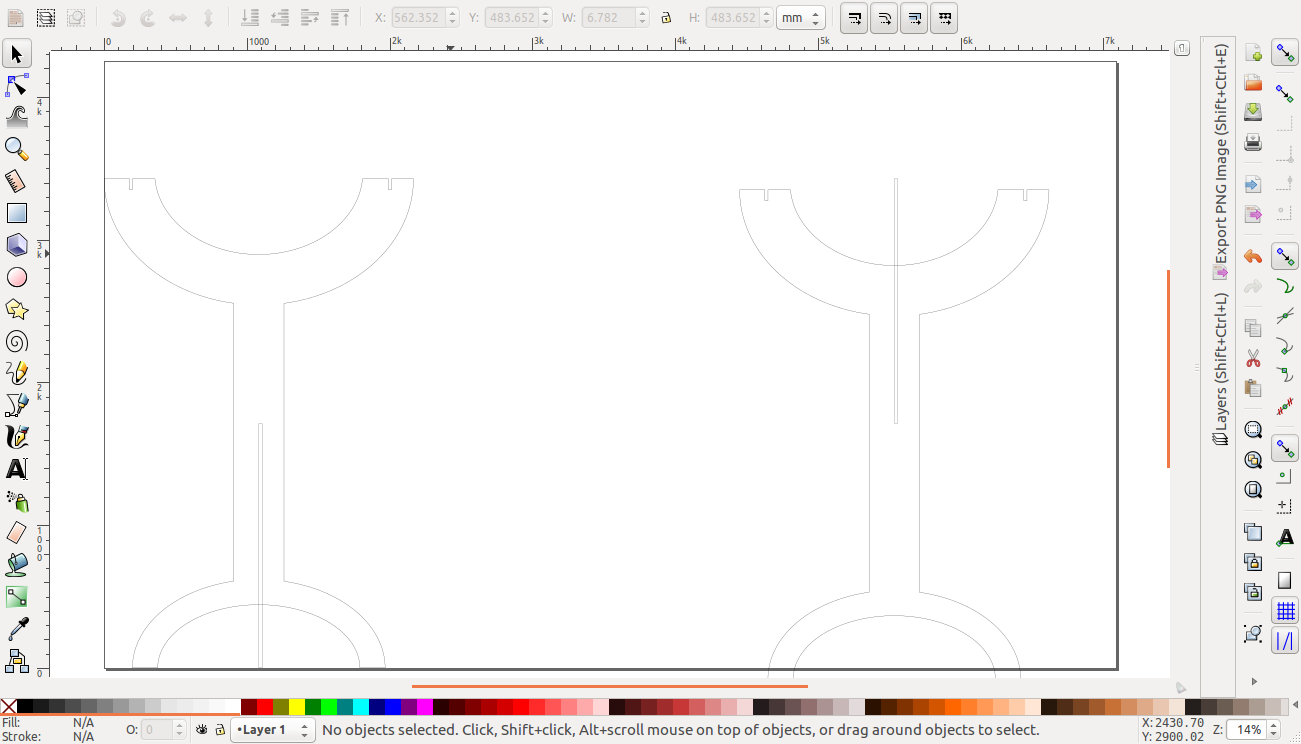Click the horizontal canvas scrollbar

609,686
